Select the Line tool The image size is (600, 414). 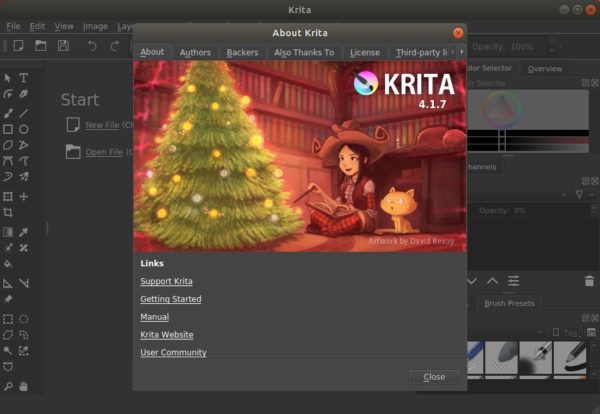point(24,113)
